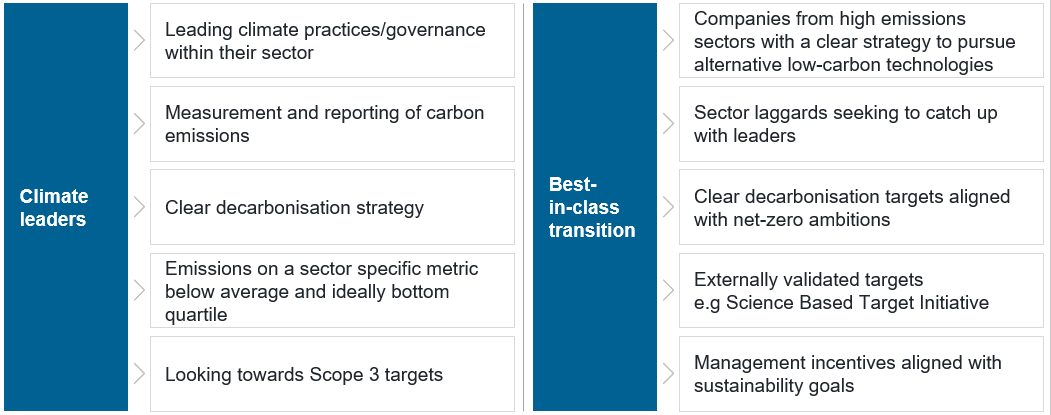Screen dimensions: 1051x415
Task: Click chevron next to Externally validated targets
Action: (x=668, y=290)
